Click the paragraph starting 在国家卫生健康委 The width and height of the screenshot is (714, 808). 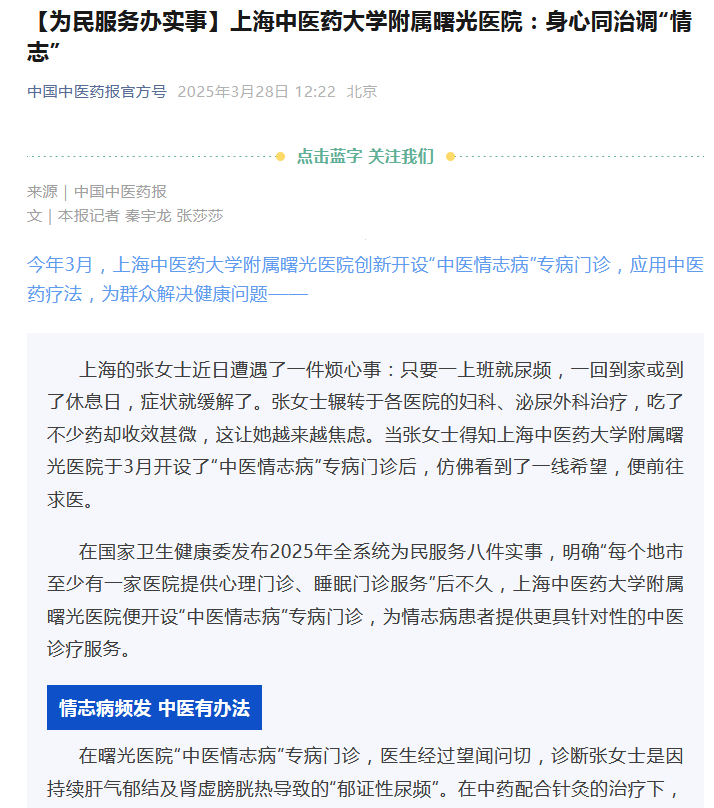point(365,600)
